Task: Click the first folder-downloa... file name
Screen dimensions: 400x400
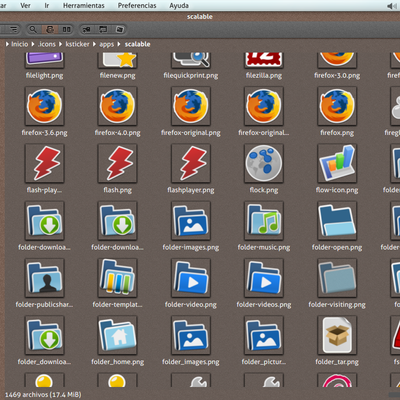Action: pyautogui.click(x=44, y=247)
